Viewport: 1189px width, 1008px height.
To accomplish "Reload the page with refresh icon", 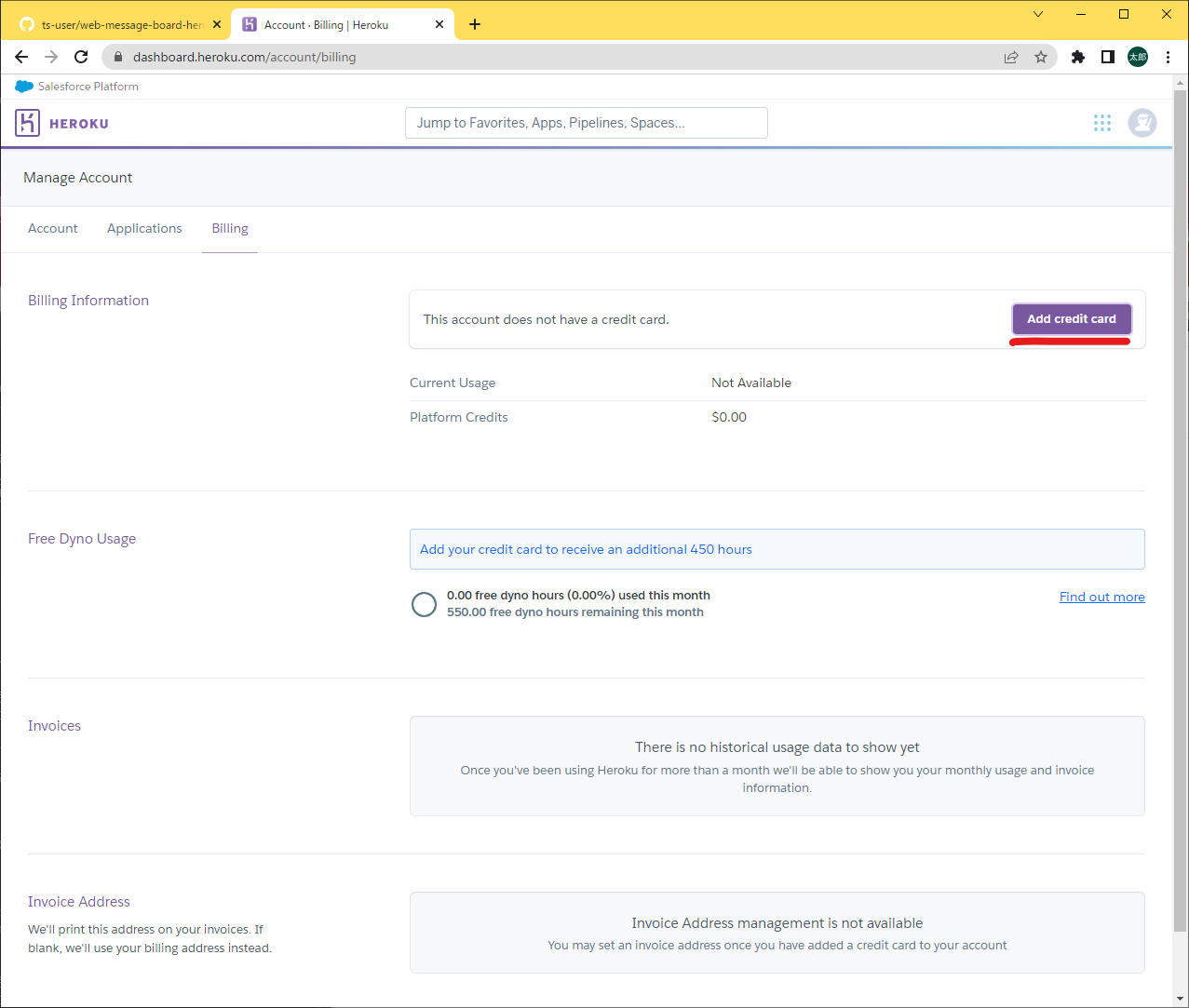I will [x=81, y=57].
